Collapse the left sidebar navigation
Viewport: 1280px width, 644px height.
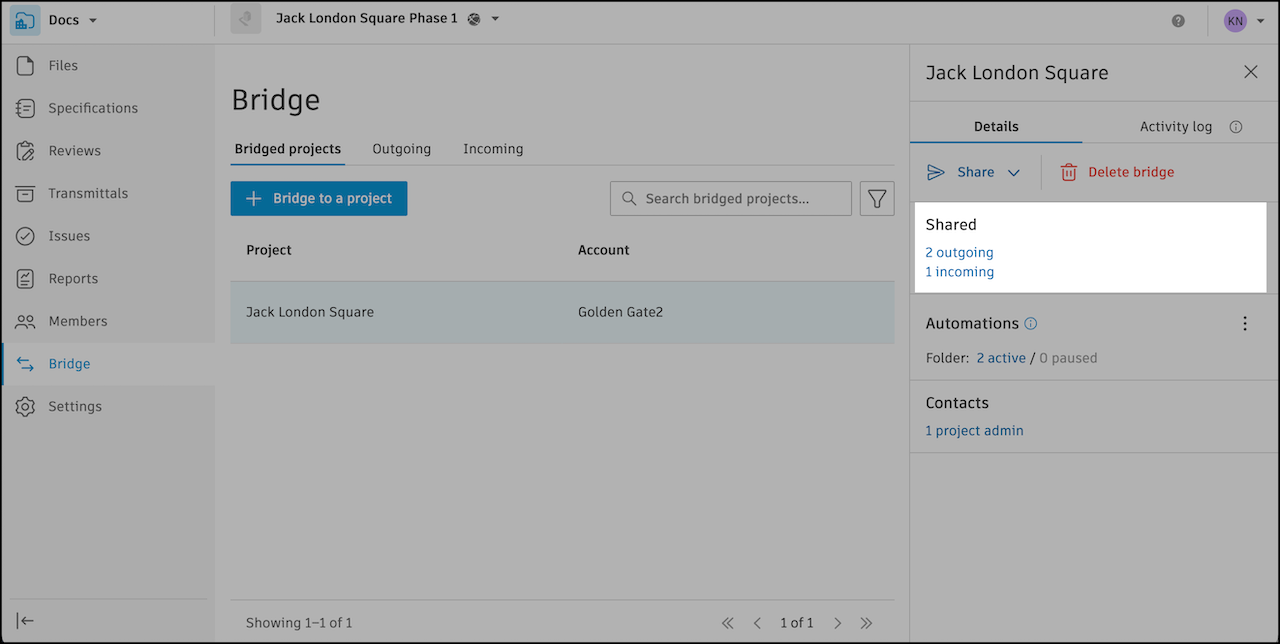coord(26,621)
